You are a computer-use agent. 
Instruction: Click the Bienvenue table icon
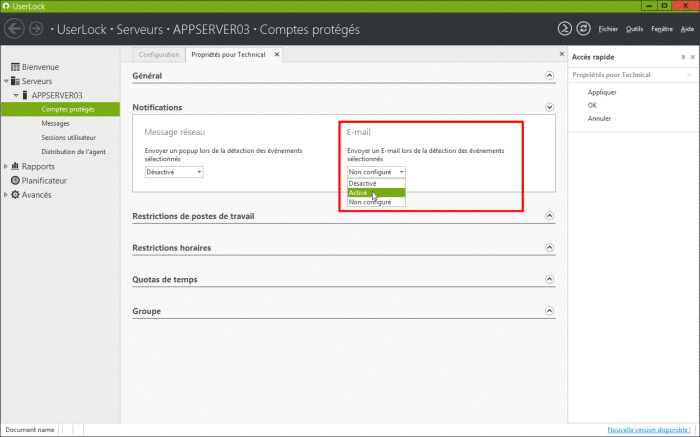15,67
